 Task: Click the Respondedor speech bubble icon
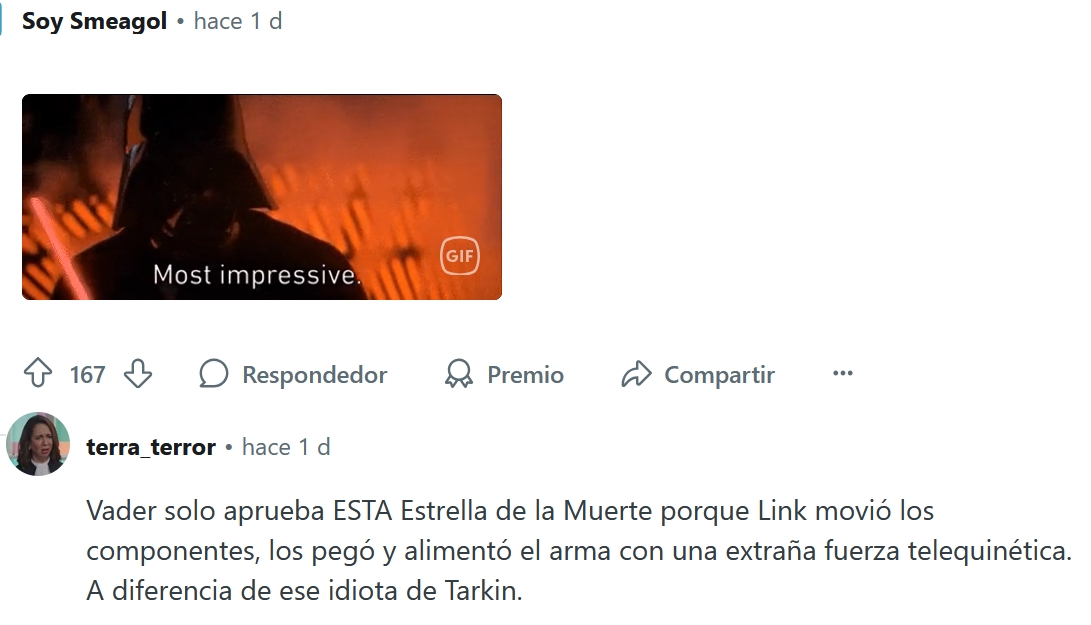[214, 374]
